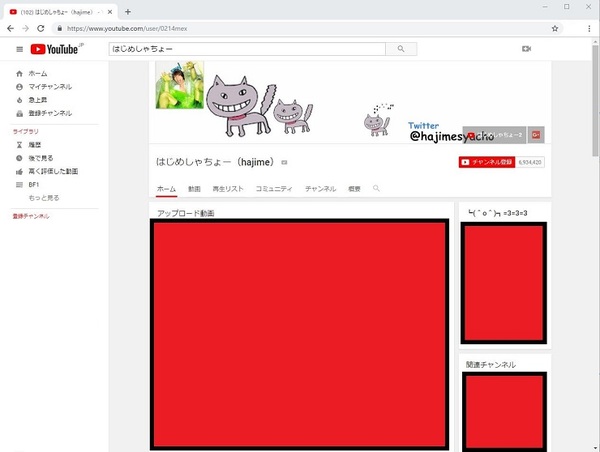Click the browser address bar URL
This screenshot has width=600, height=452.
(127, 29)
